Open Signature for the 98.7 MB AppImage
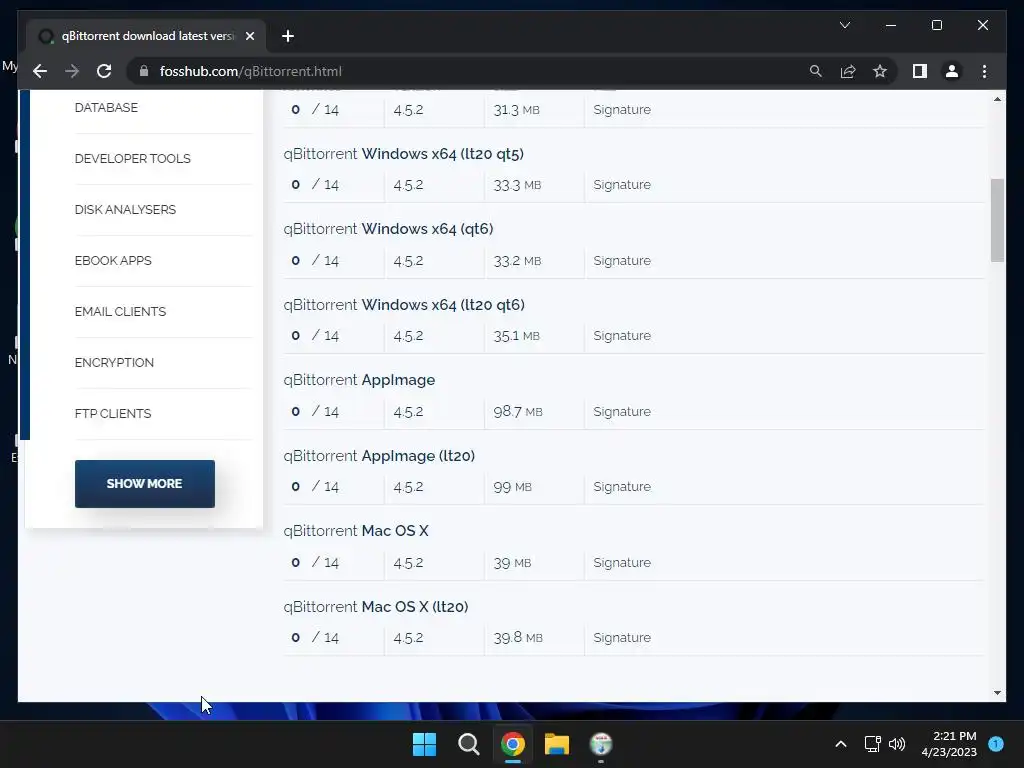The height and width of the screenshot is (768, 1024). point(622,411)
